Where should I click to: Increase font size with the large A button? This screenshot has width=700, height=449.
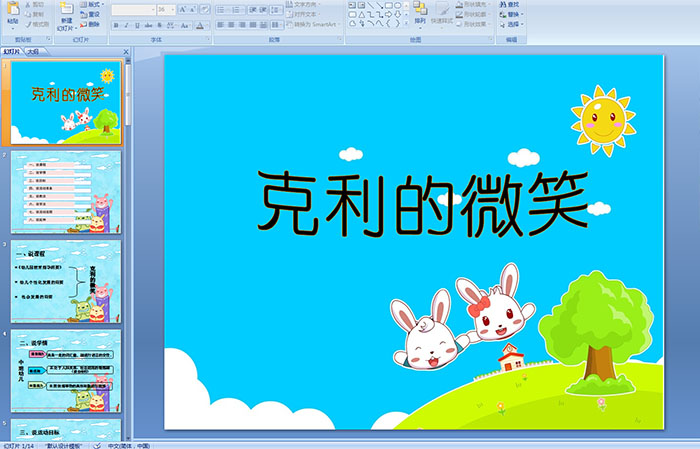pos(183,10)
